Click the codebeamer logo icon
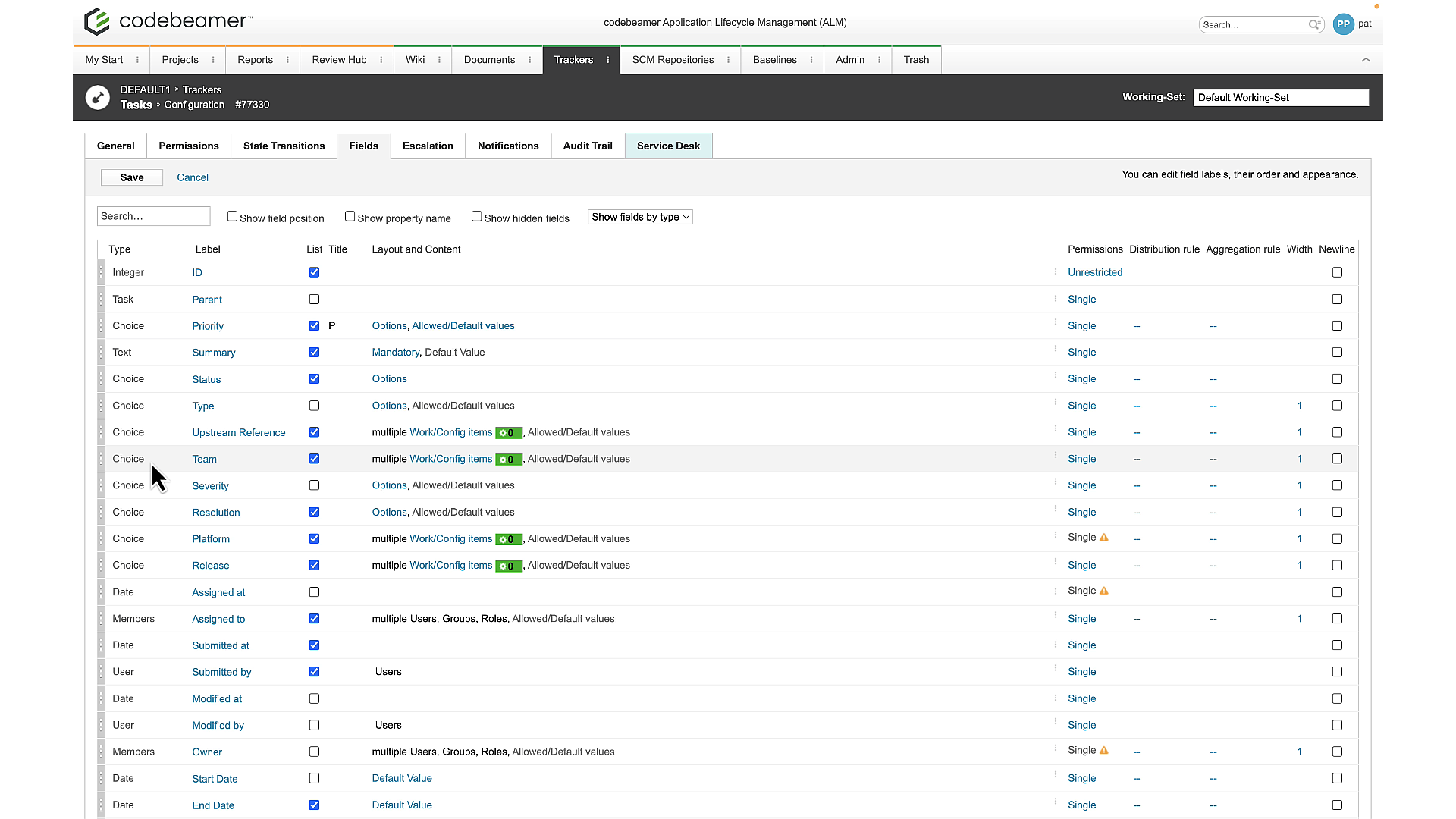 point(97,21)
